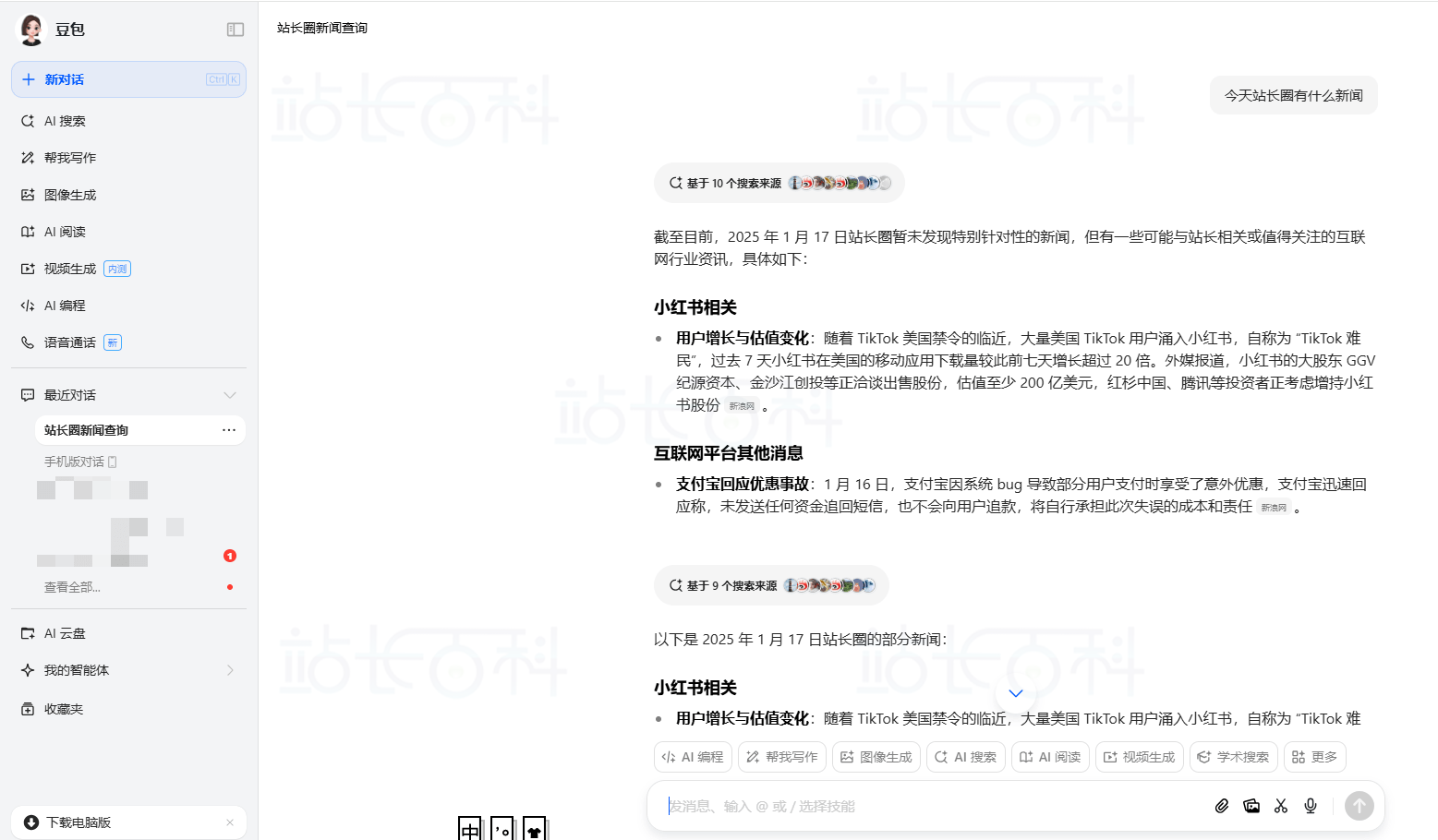Start a new chat with 新对话
Screen dimensions: 1438x840
[128, 79]
